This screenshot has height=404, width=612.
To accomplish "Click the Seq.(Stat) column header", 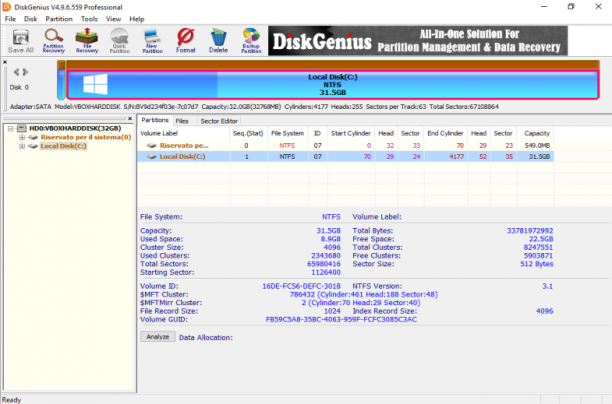I will click(x=248, y=133).
